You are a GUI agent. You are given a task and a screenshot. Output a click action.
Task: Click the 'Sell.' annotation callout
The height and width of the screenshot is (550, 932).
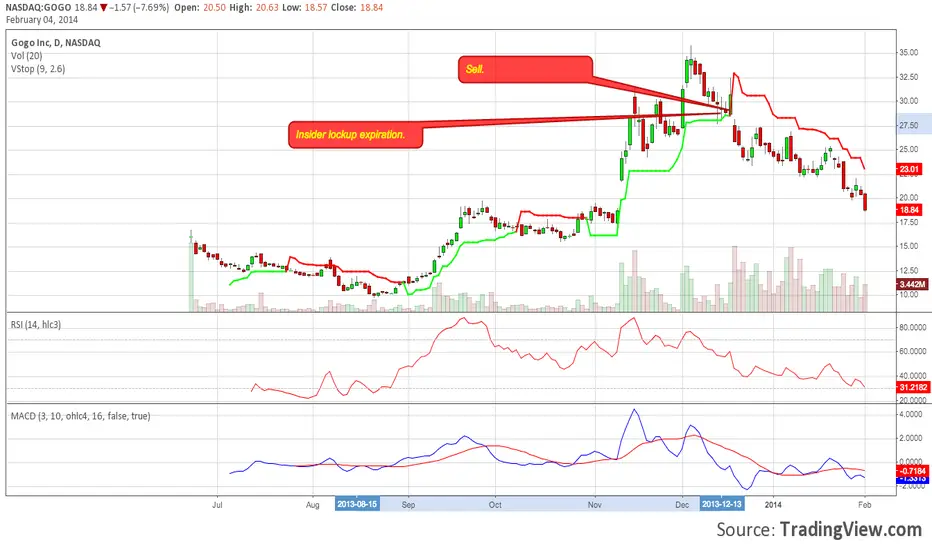pyautogui.click(x=525, y=69)
